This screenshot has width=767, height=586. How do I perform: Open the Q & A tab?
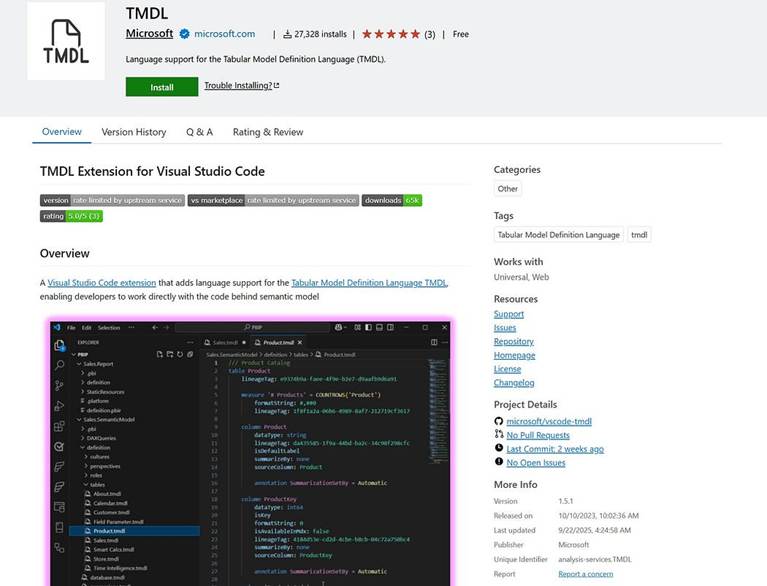click(x=199, y=132)
